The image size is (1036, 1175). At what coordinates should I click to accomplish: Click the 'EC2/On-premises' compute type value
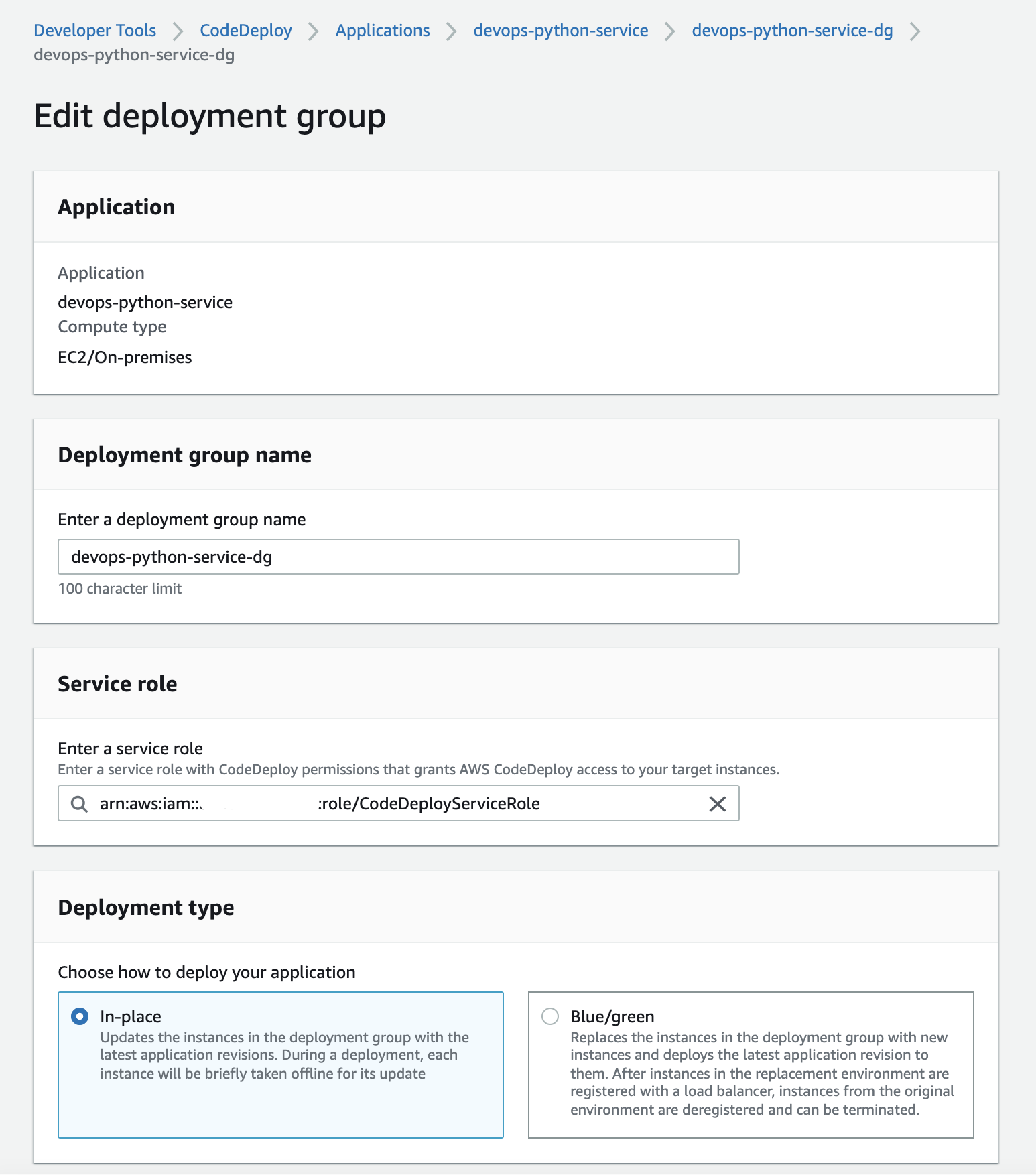click(x=125, y=358)
